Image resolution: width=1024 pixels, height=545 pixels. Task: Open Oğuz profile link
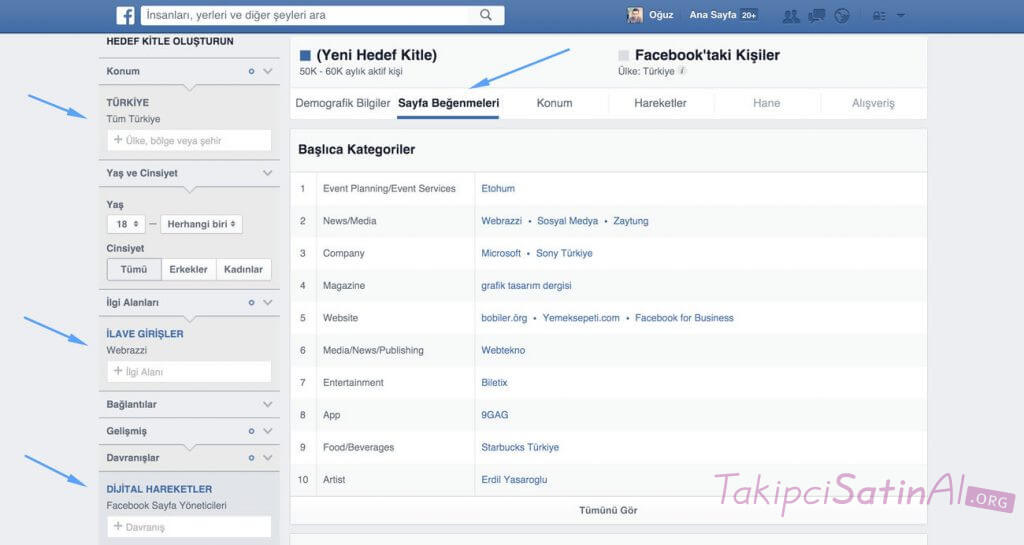661,15
